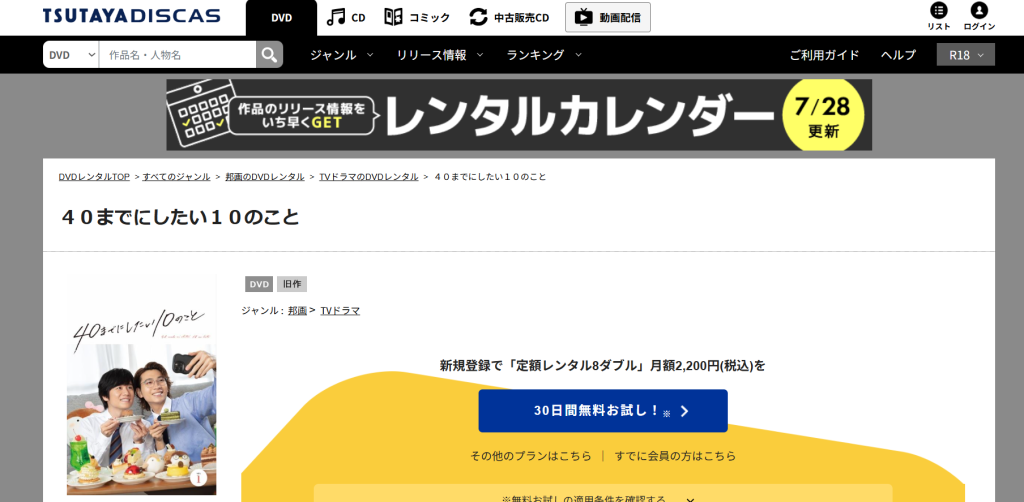Click the 中古販売CD recycle arrows icon

[478, 17]
